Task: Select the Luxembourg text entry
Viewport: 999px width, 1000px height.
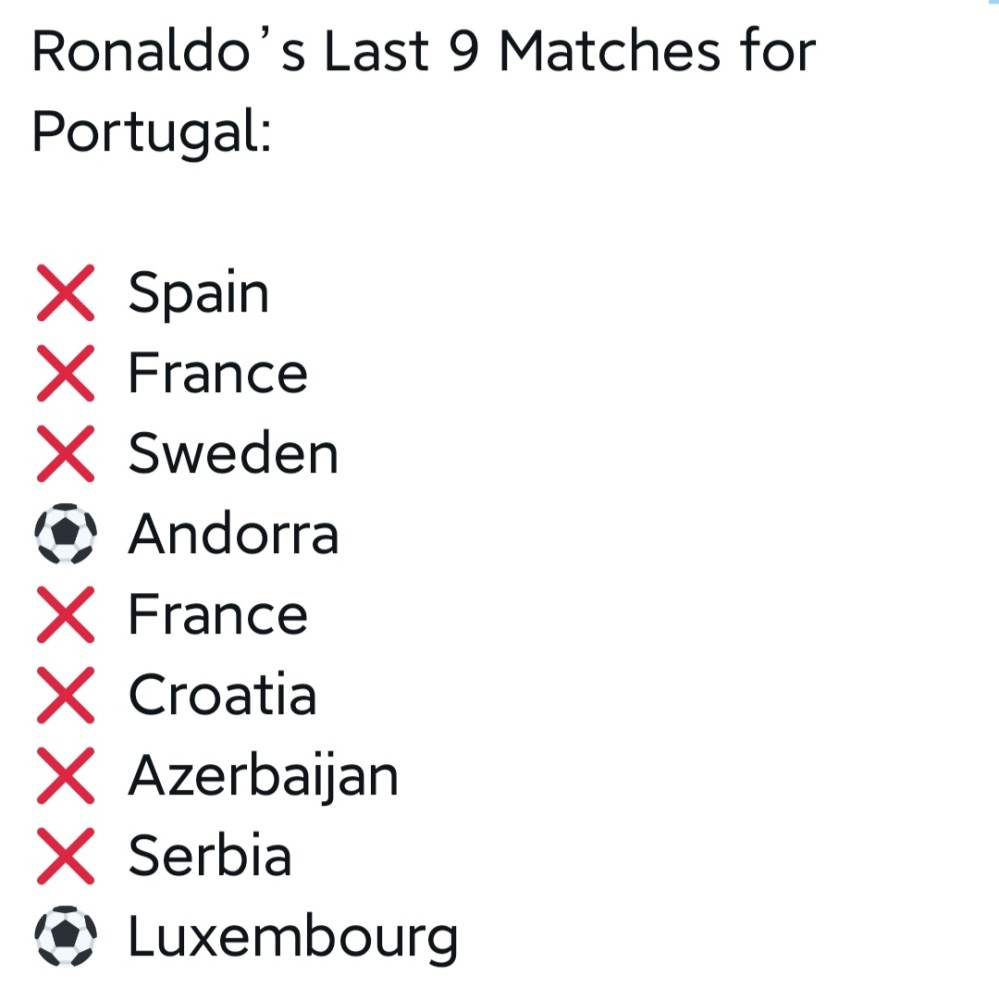Action: (x=293, y=937)
